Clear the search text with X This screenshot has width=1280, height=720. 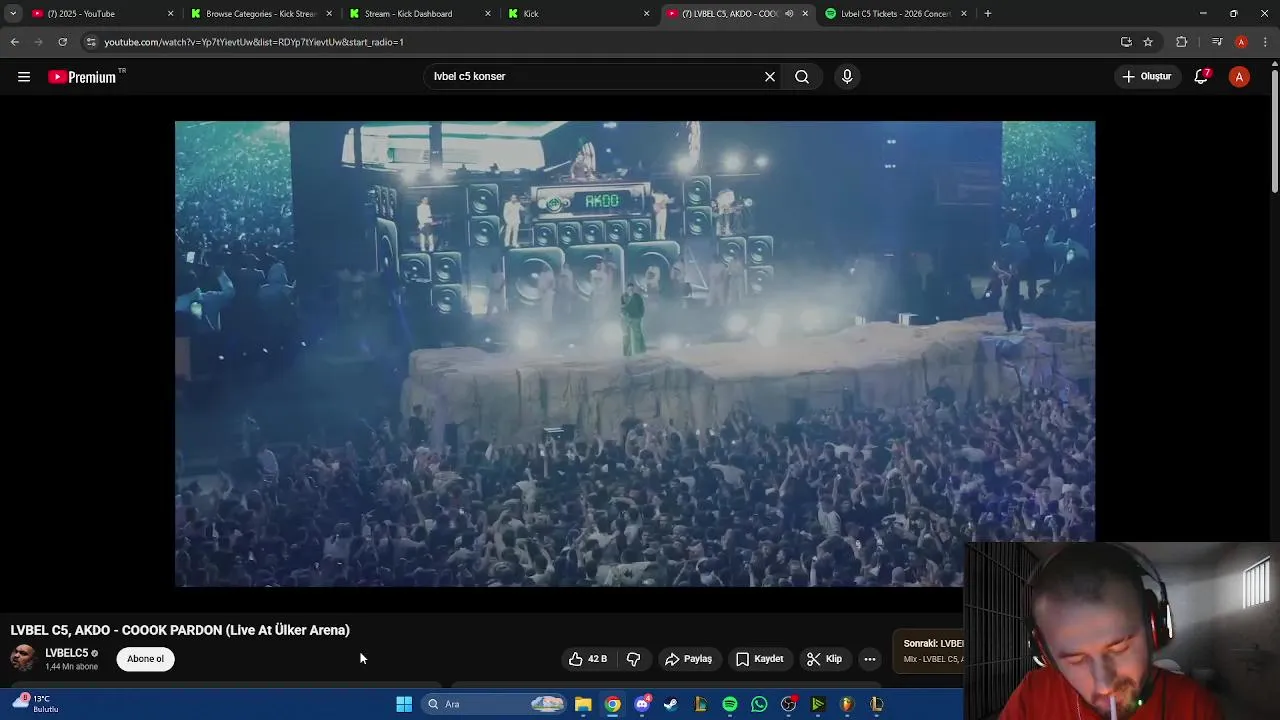pos(770,77)
